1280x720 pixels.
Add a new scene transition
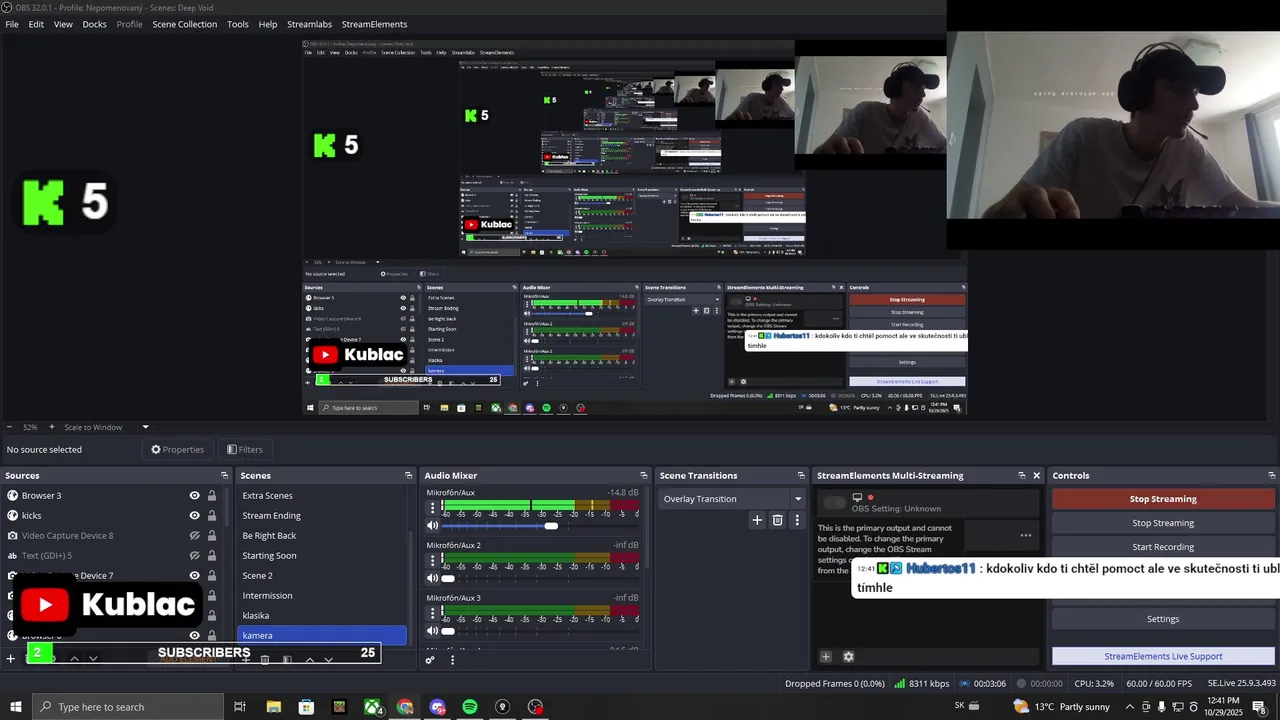[757, 520]
